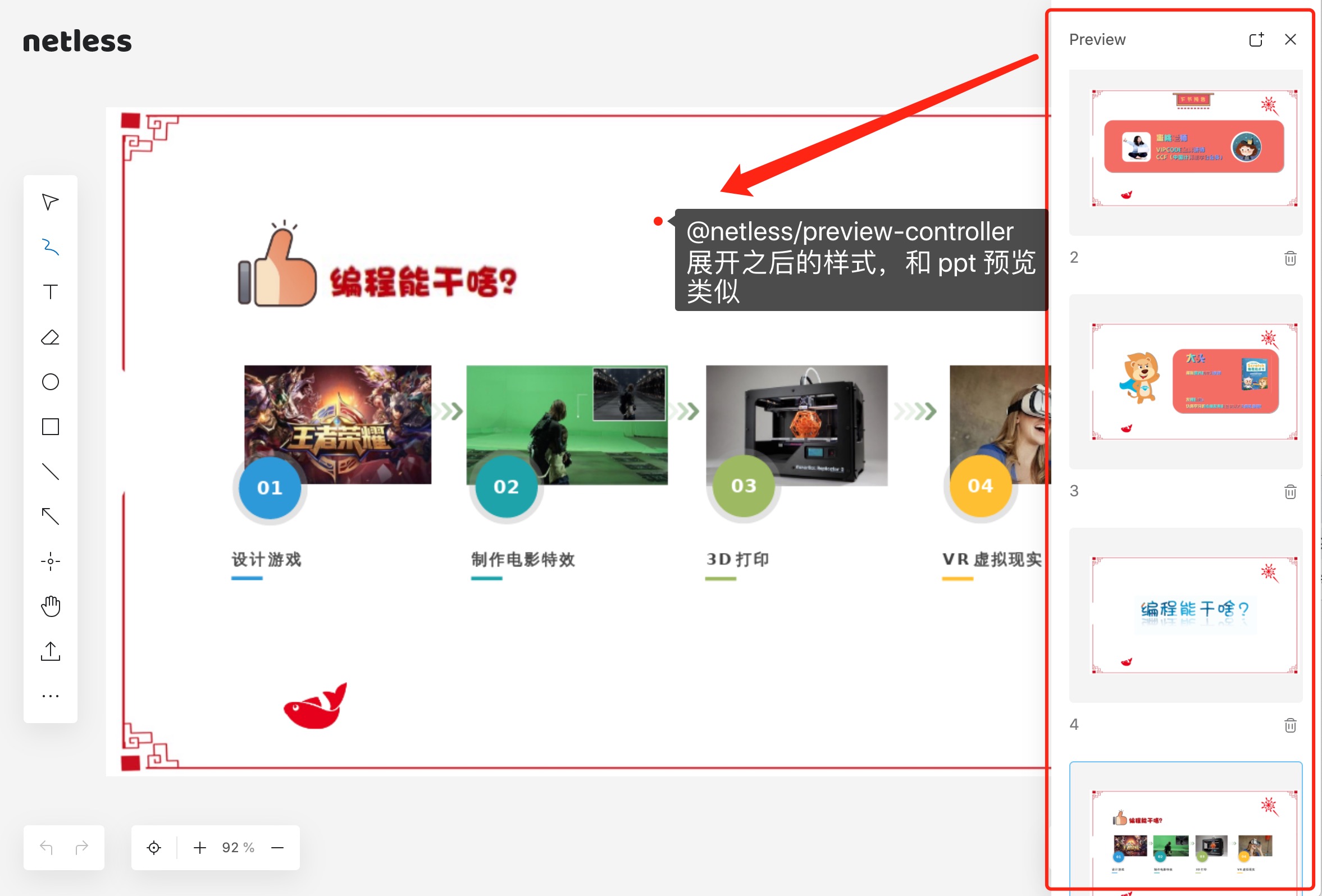Click the 3D 打印 caption
This screenshot has width=1322, height=896.
(x=737, y=559)
